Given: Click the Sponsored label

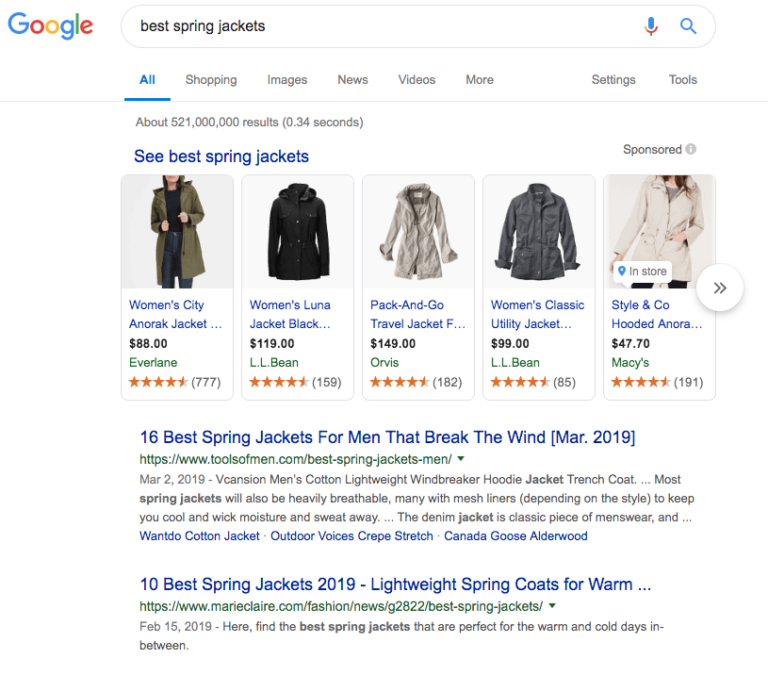Looking at the screenshot, I should point(652,149).
